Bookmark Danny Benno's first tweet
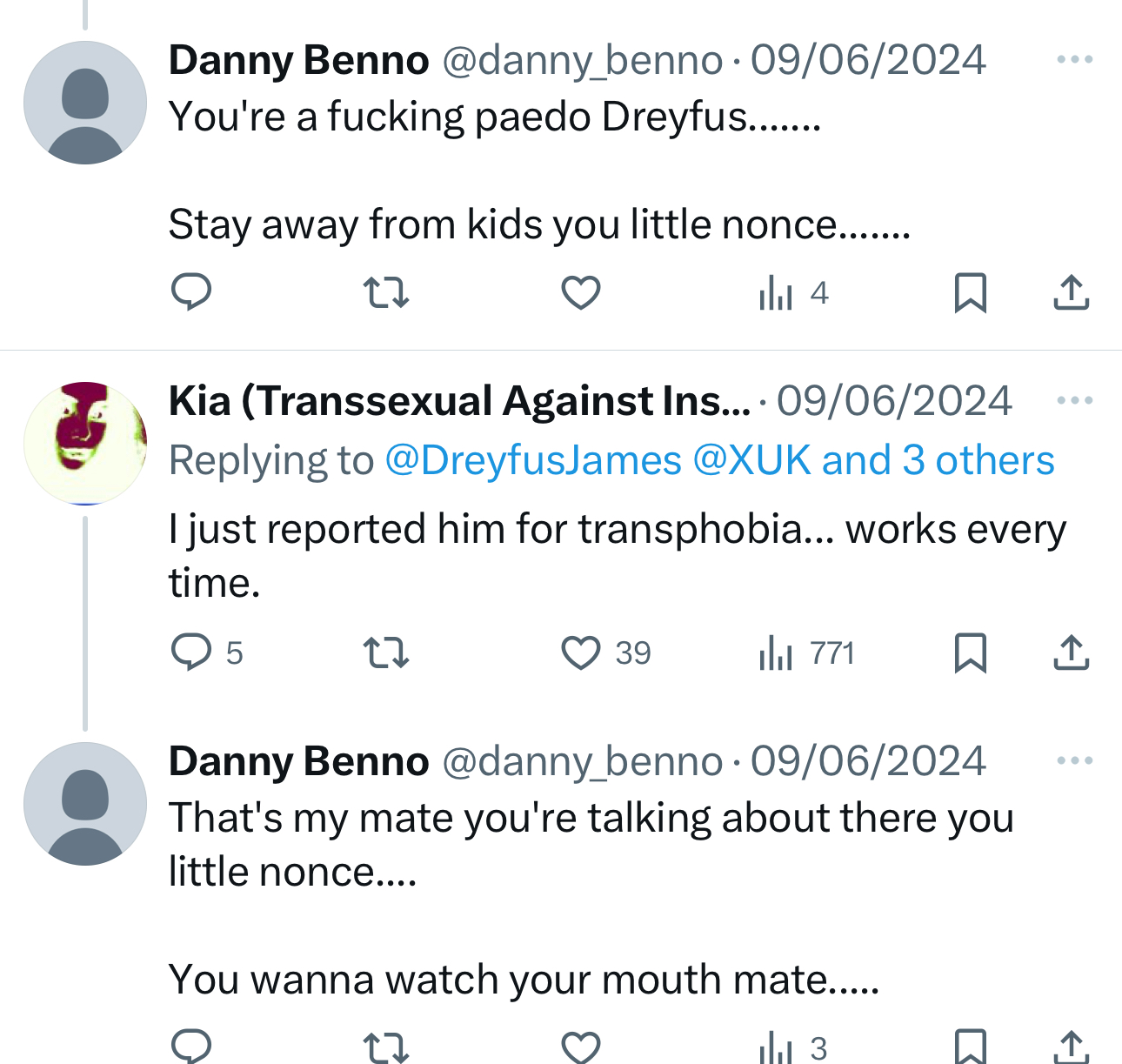 coord(970,292)
